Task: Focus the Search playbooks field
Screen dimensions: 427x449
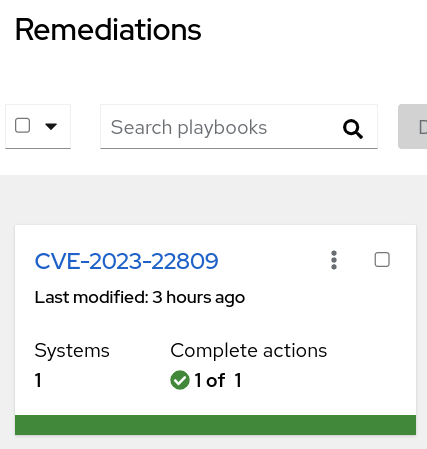Action: 239,127
